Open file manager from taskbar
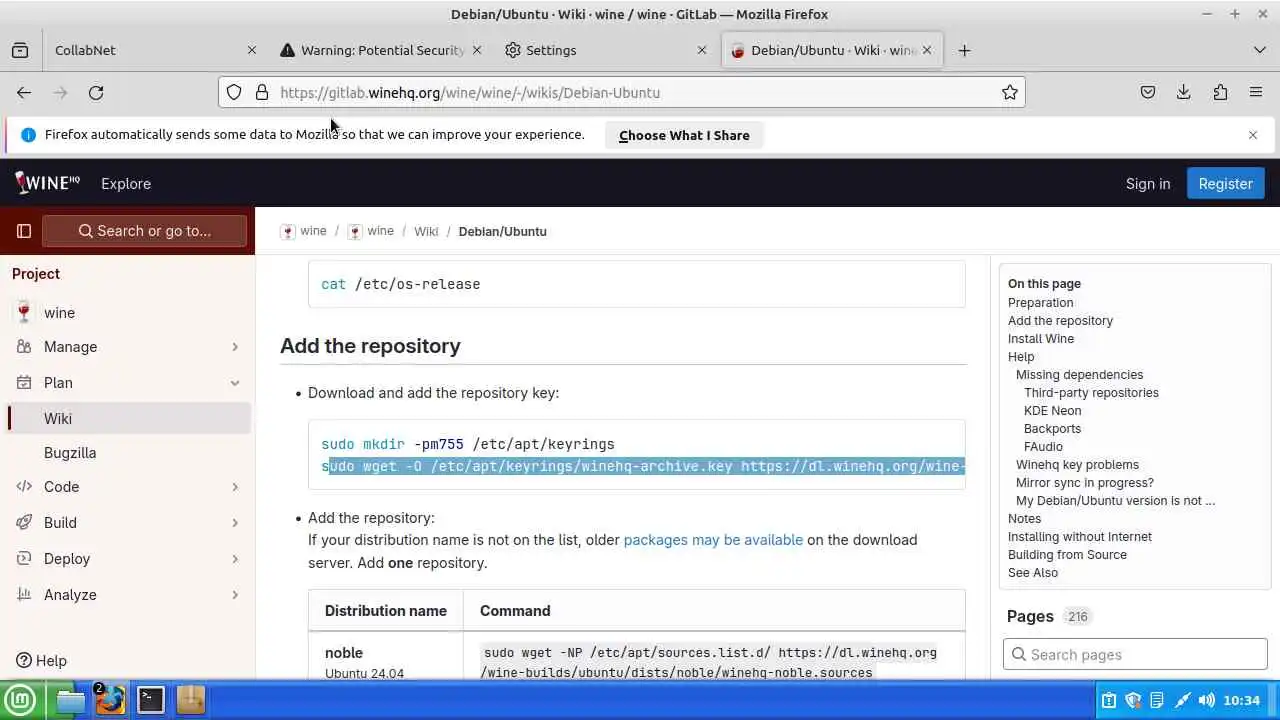Screen dimensions: 1280x720 point(71,700)
